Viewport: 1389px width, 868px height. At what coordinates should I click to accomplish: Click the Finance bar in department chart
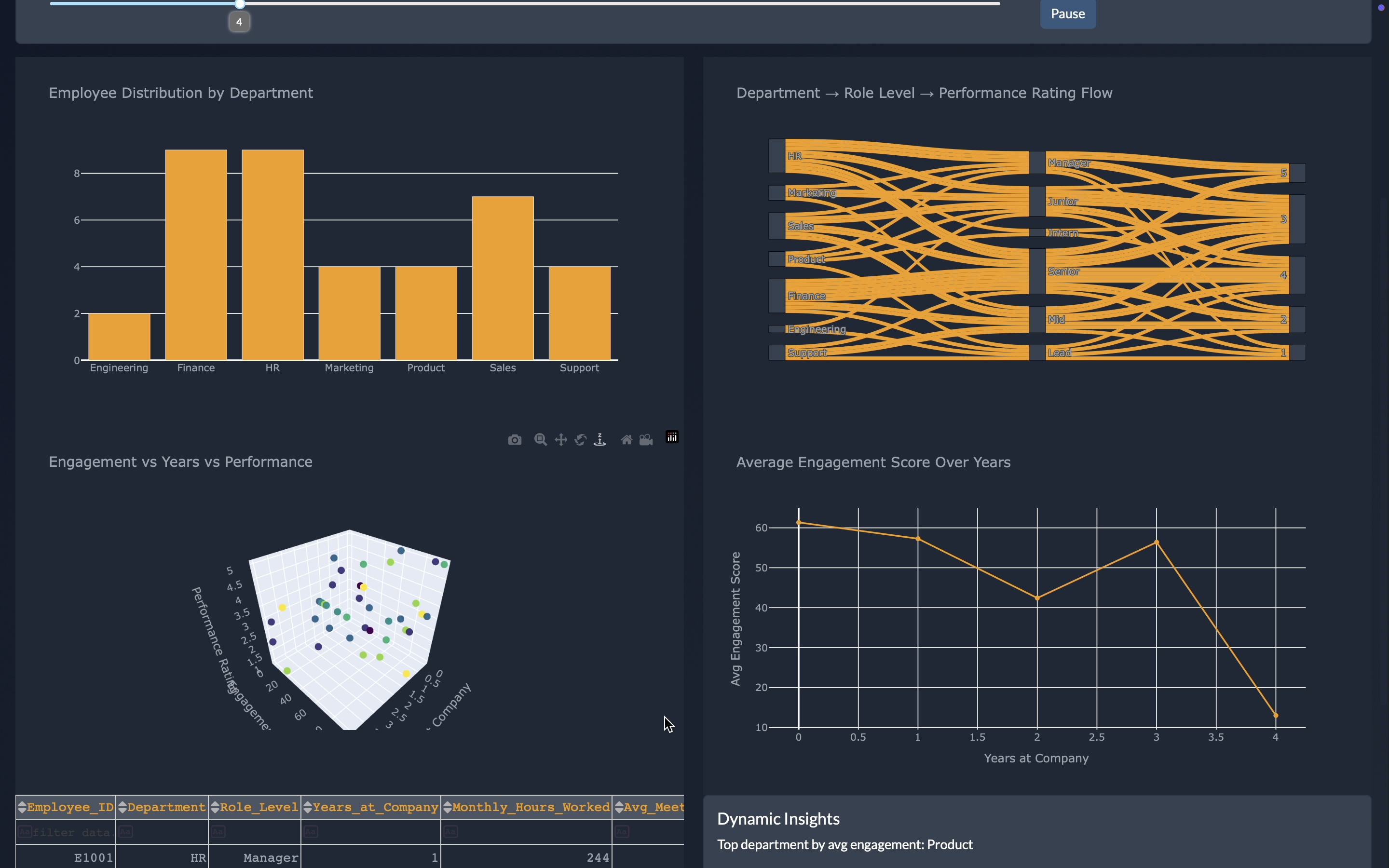tap(196, 255)
